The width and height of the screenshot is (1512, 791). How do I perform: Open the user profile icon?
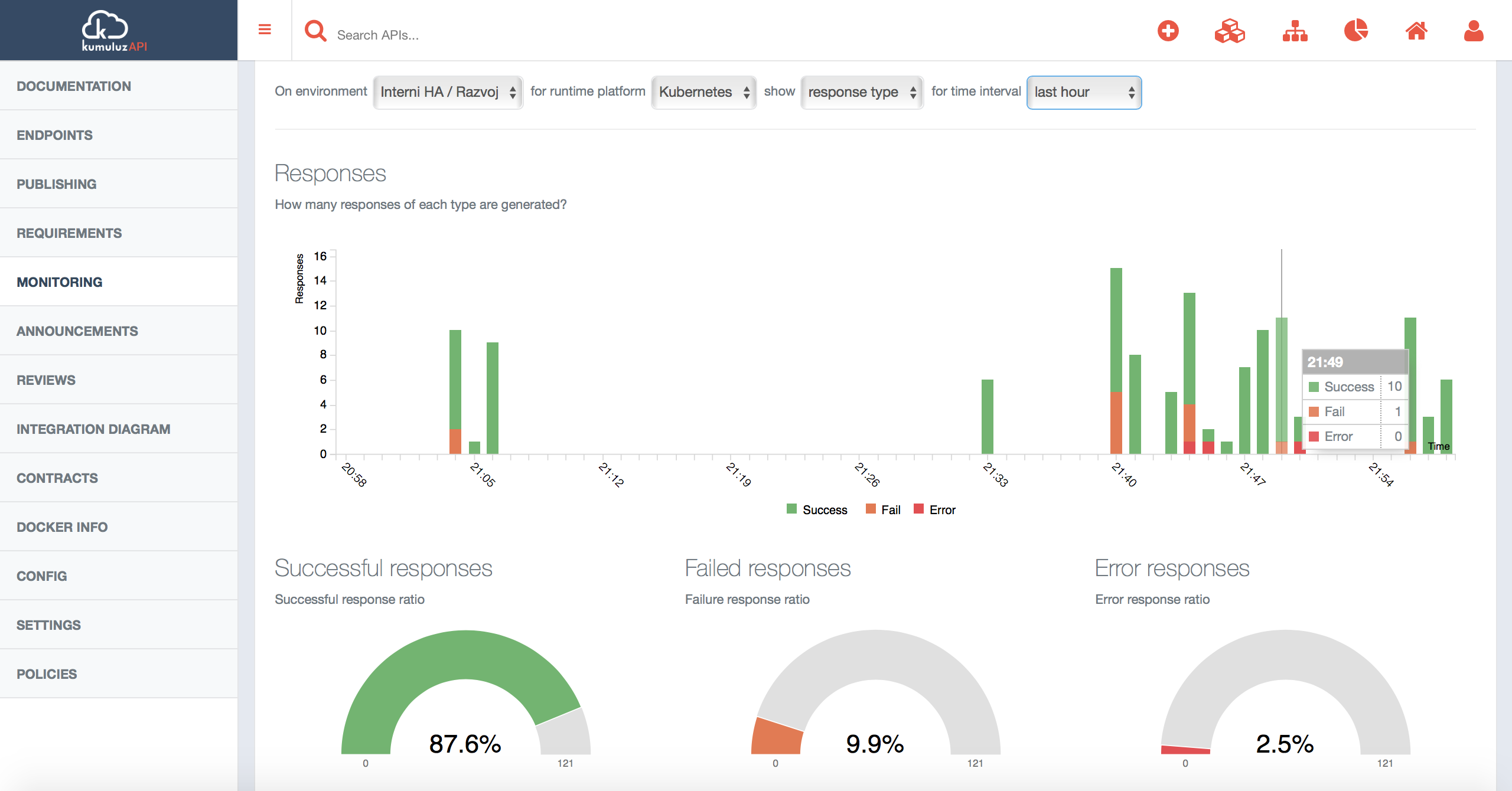(x=1474, y=32)
